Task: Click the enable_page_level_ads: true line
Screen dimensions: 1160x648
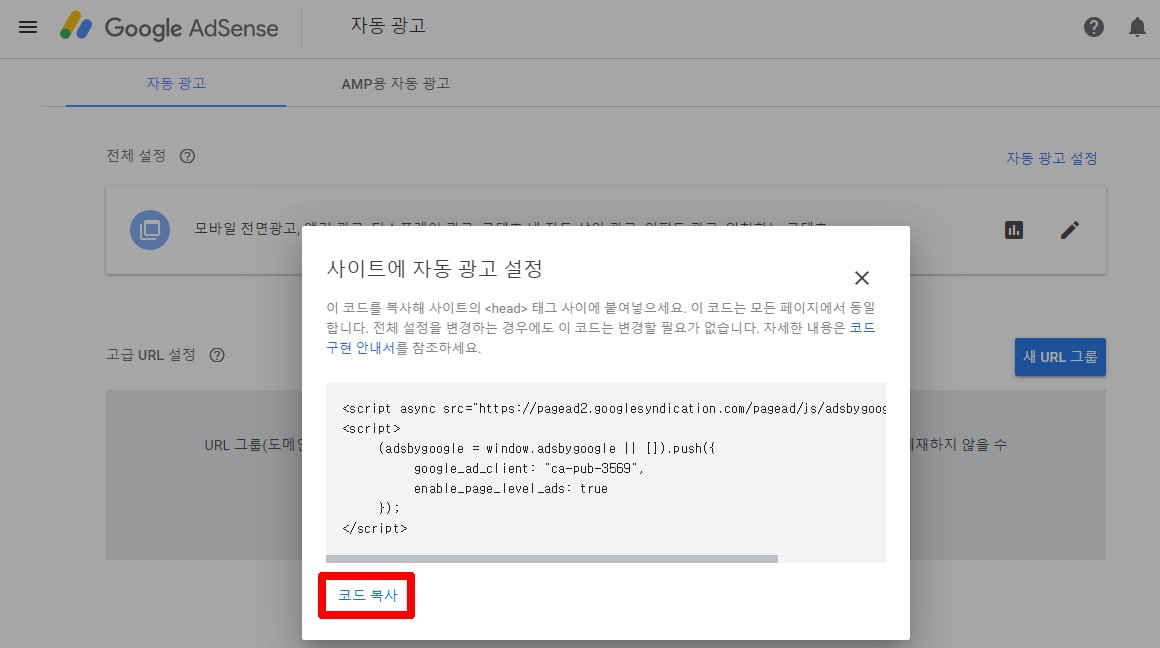Action: [x=510, y=488]
